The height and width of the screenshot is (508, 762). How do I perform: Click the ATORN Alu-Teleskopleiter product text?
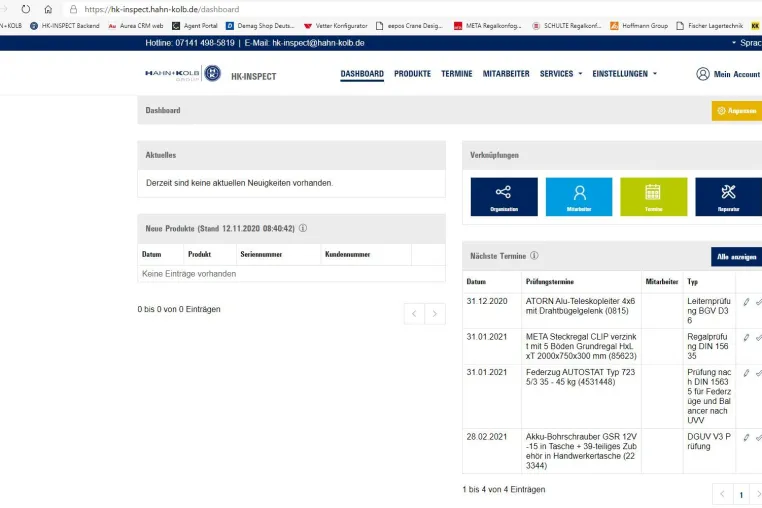point(580,306)
